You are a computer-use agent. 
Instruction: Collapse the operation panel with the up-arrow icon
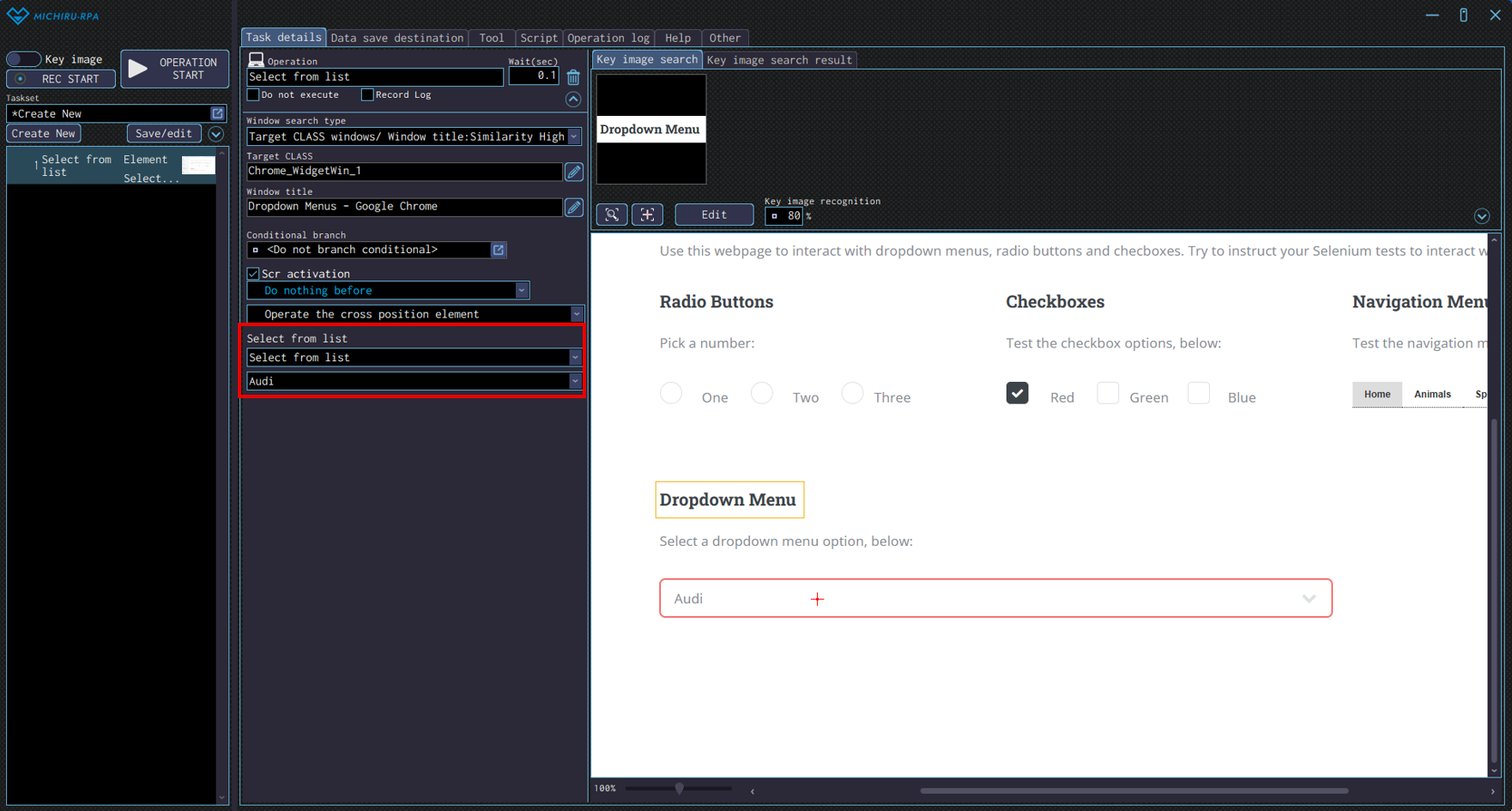pyautogui.click(x=573, y=100)
